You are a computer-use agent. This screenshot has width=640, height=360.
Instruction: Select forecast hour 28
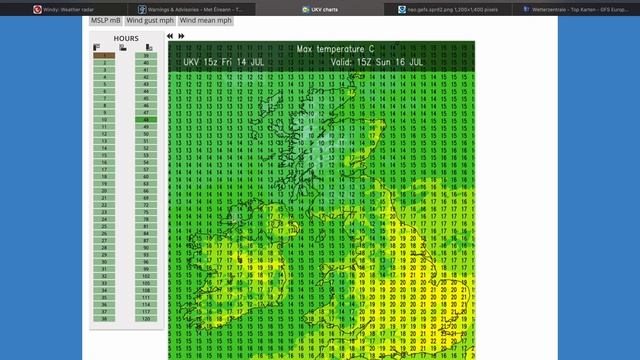coord(104,248)
